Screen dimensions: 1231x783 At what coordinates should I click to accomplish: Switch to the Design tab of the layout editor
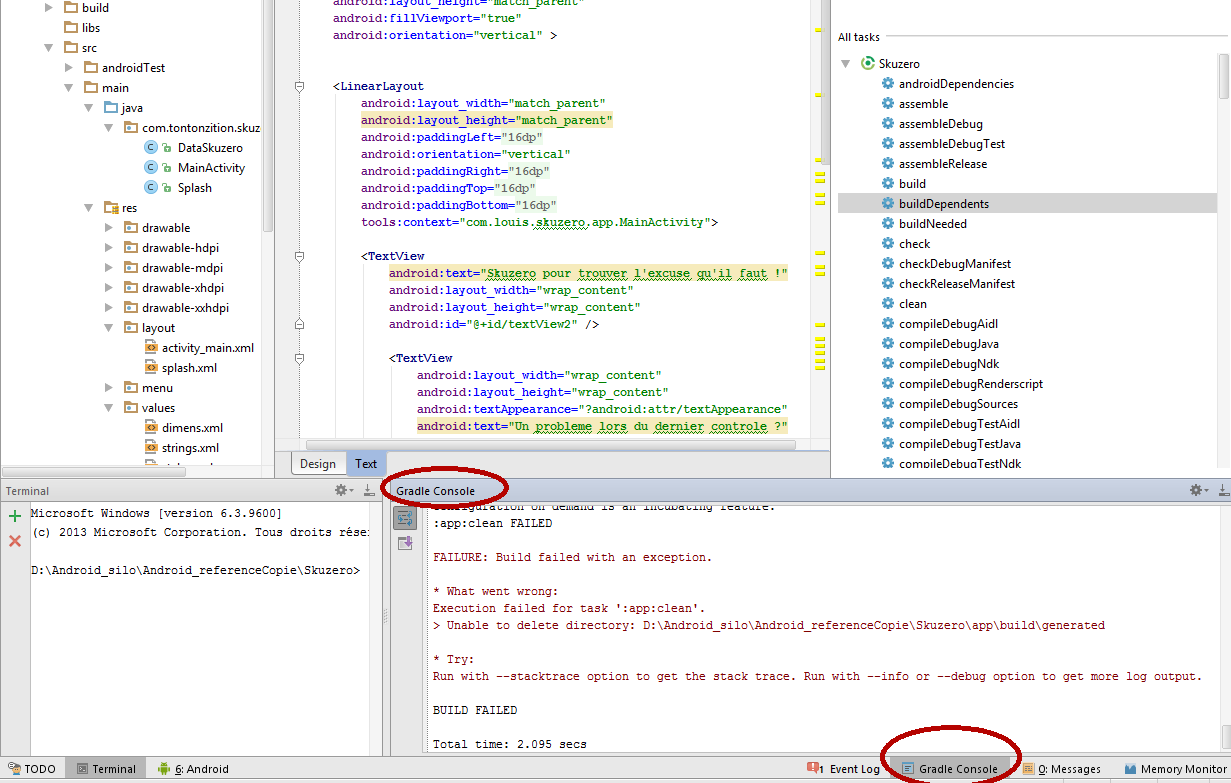(x=318, y=464)
